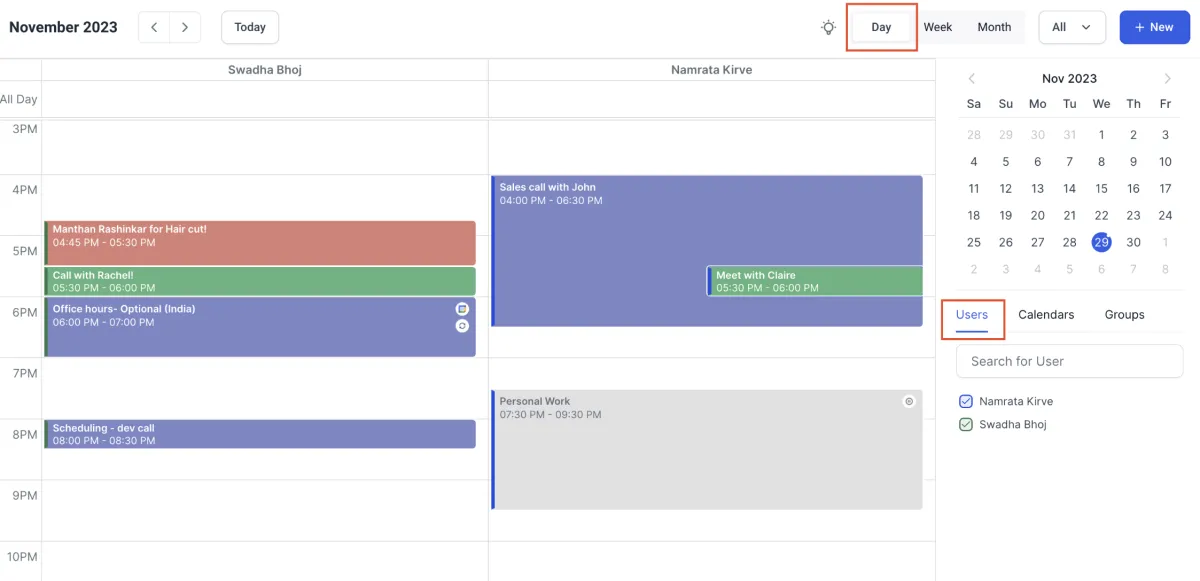This screenshot has width=1200, height=581.
Task: Show previous month in mini calendar
Action: click(x=971, y=78)
